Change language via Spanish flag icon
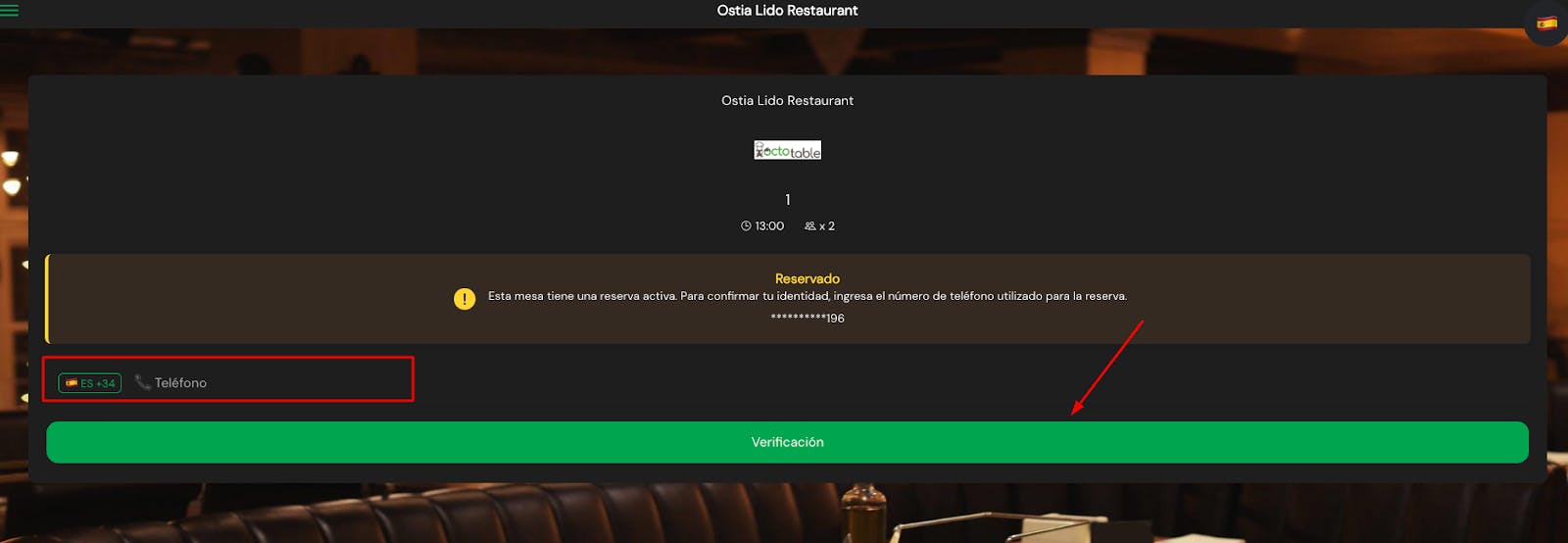 tap(1546, 24)
